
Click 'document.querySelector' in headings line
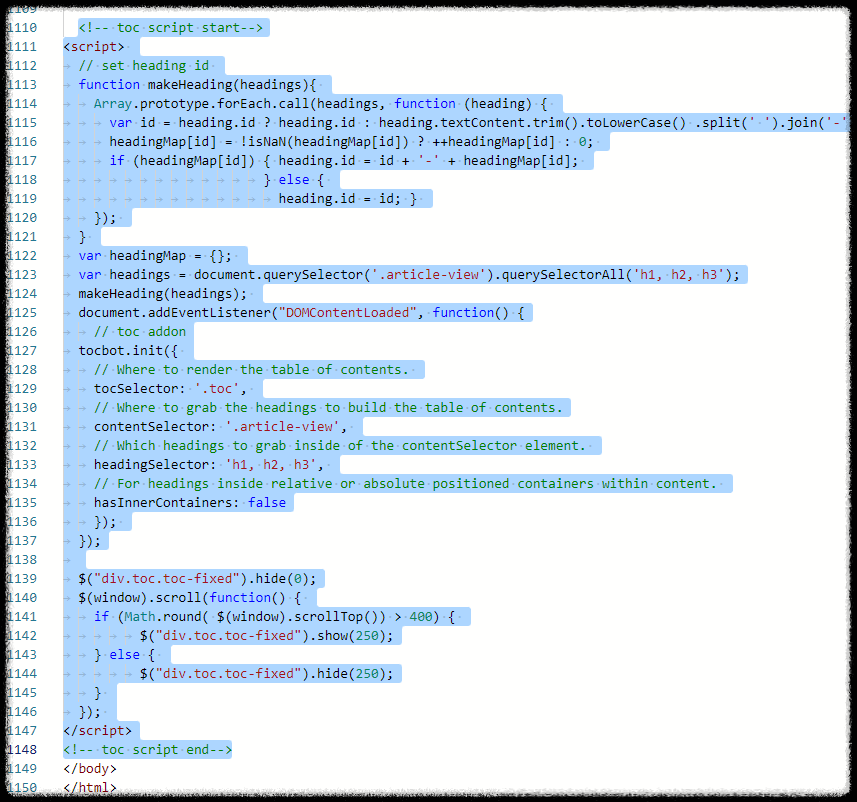point(278,274)
